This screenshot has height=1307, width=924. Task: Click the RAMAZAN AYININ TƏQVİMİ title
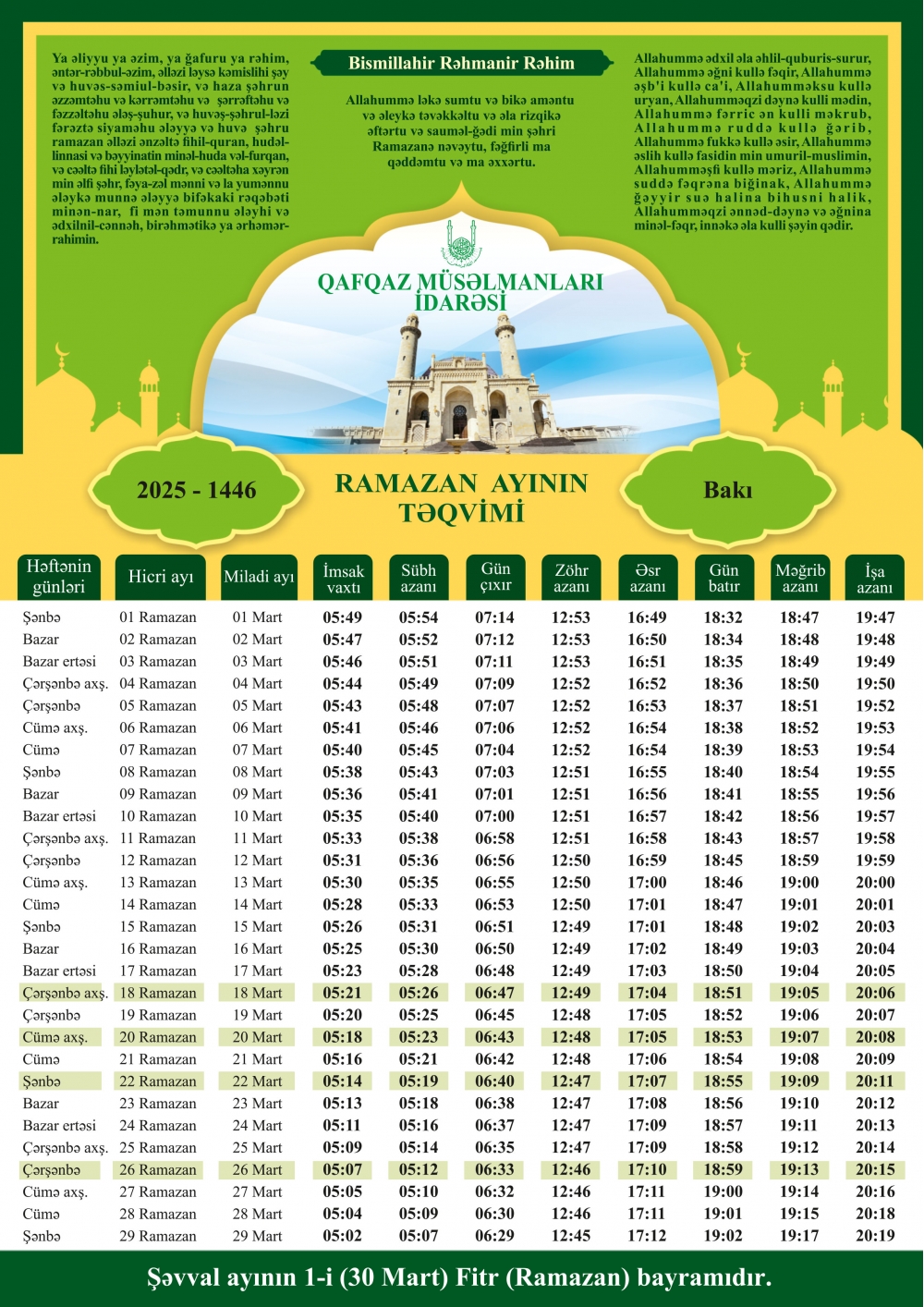coord(461,497)
